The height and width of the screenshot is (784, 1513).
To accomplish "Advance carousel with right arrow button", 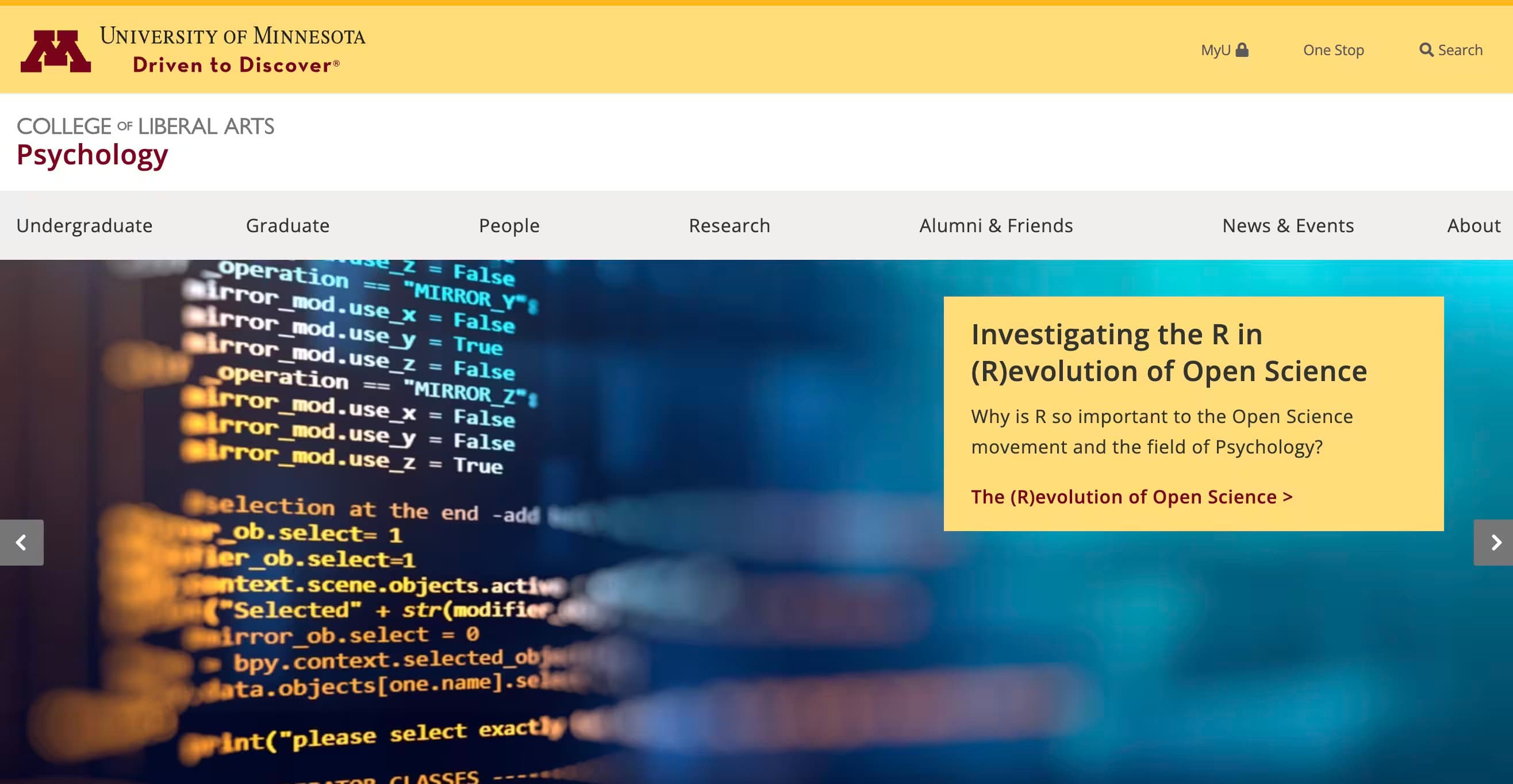I will (x=1493, y=542).
